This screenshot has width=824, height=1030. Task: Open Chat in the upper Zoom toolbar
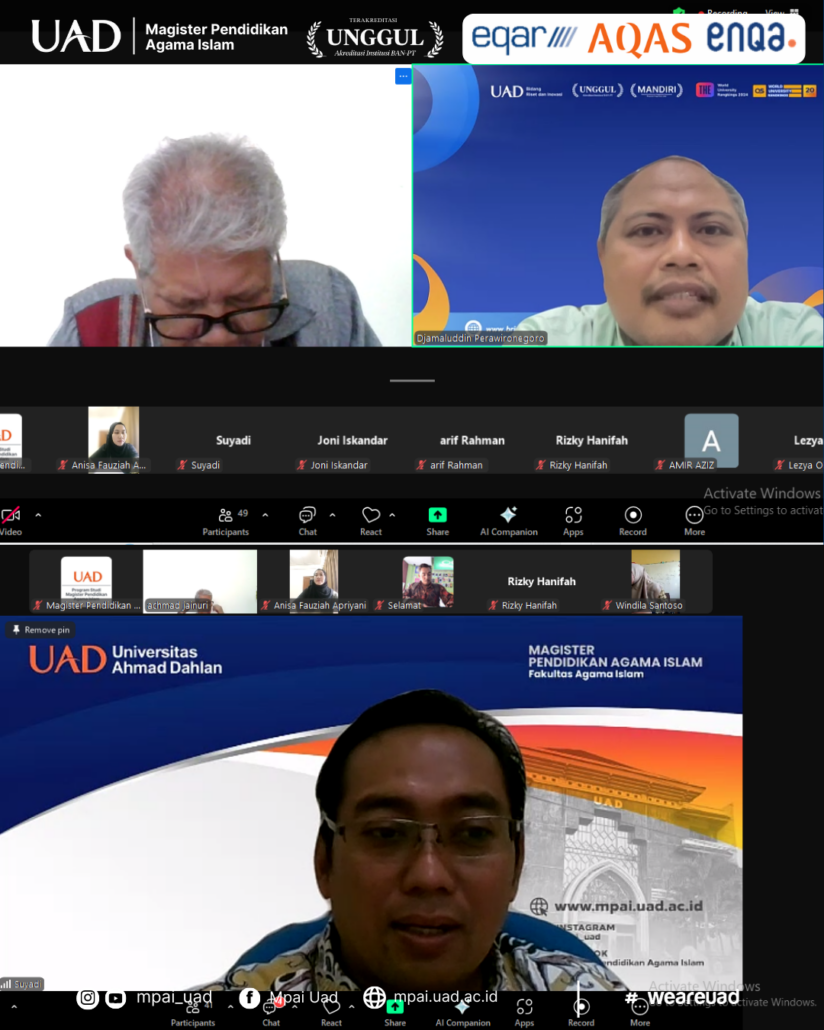pos(308,522)
